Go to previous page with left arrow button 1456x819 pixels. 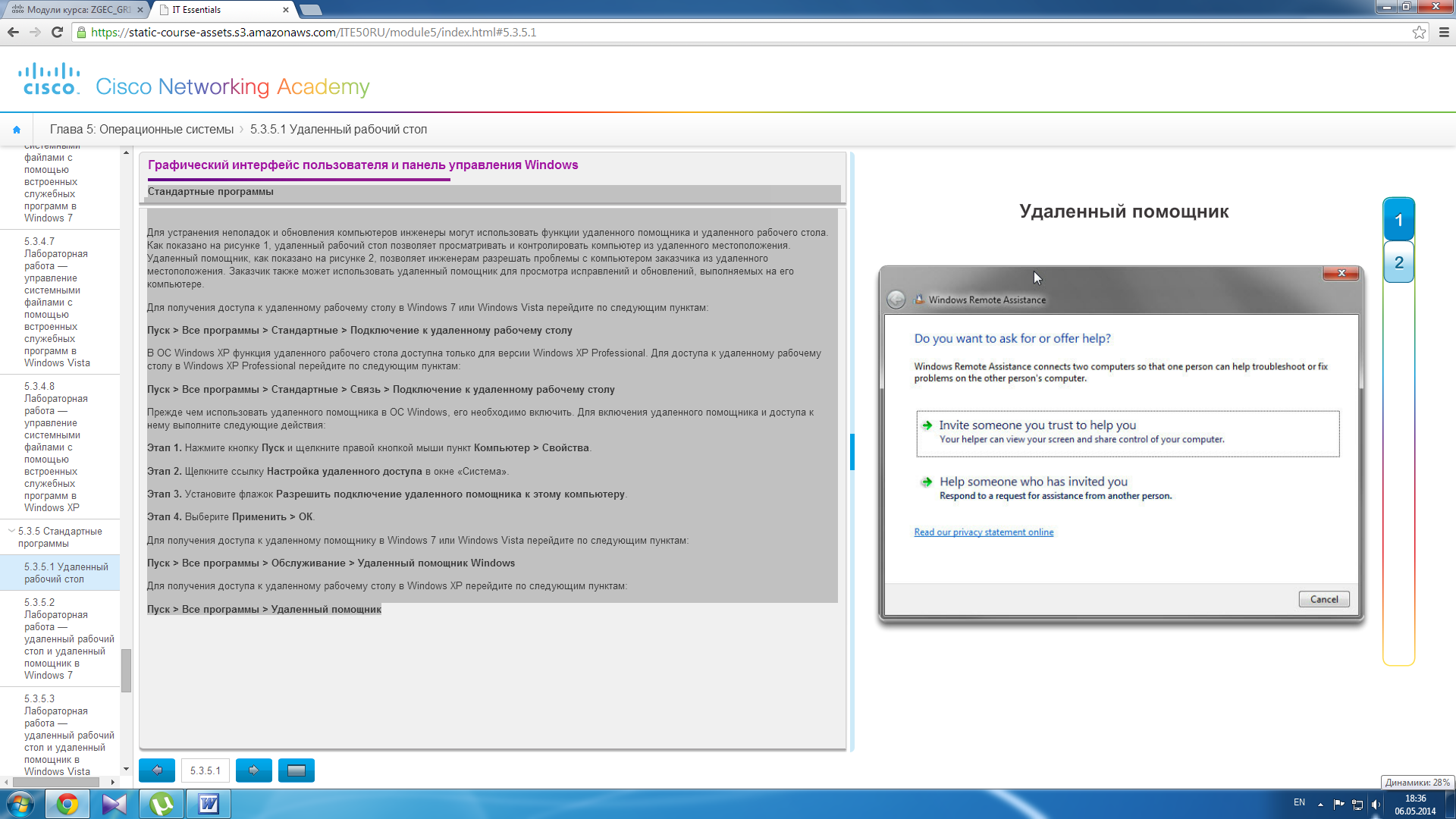(157, 770)
